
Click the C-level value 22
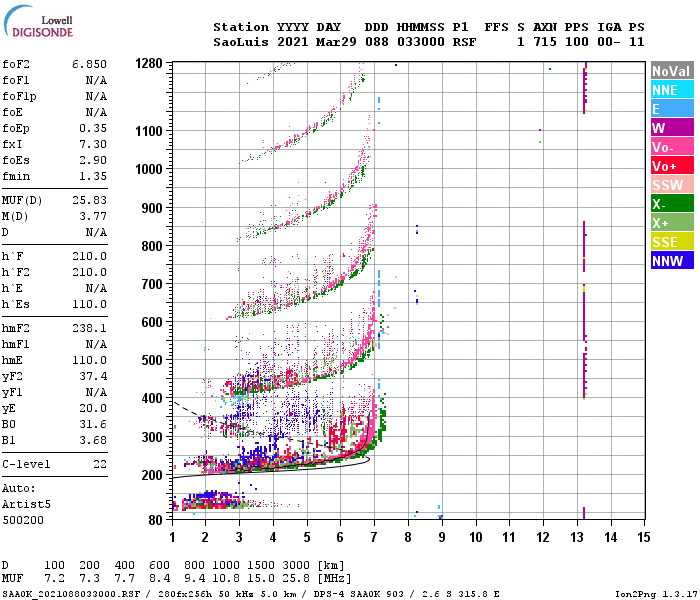[100, 464]
